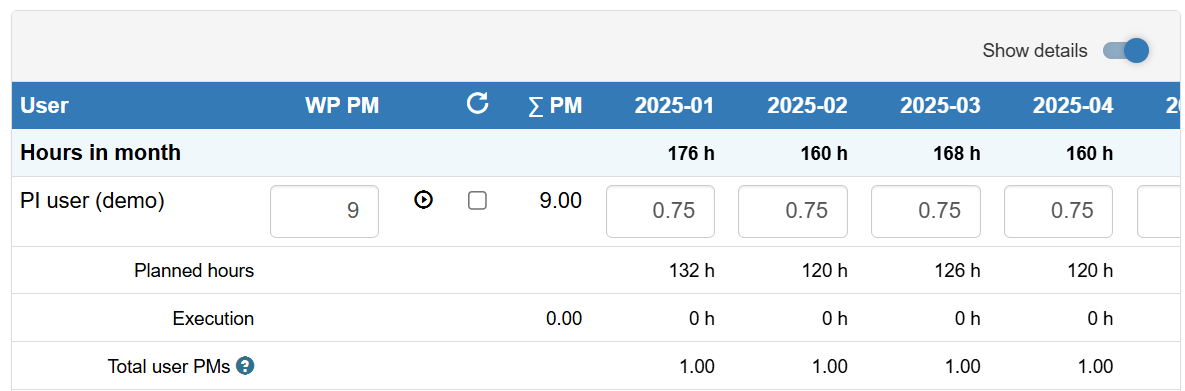Click the 2025-01 column header
The height and width of the screenshot is (391, 1185).
pyautogui.click(x=675, y=106)
